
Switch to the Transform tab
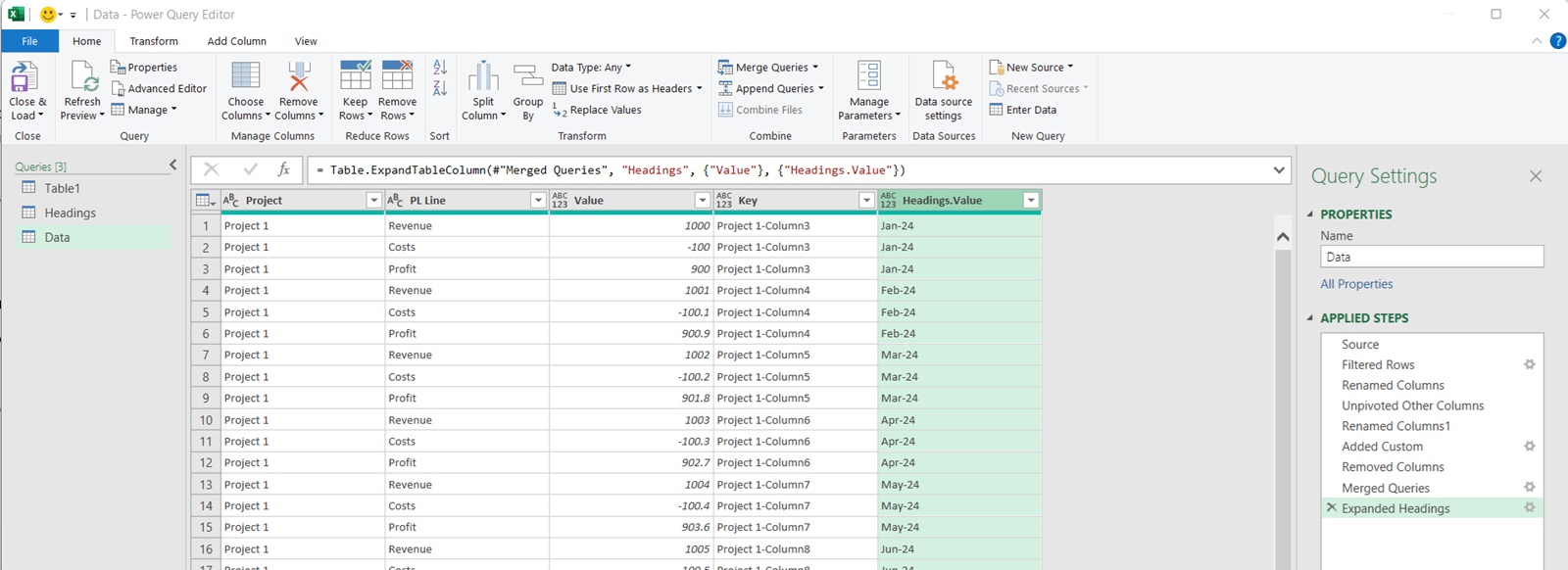154,41
